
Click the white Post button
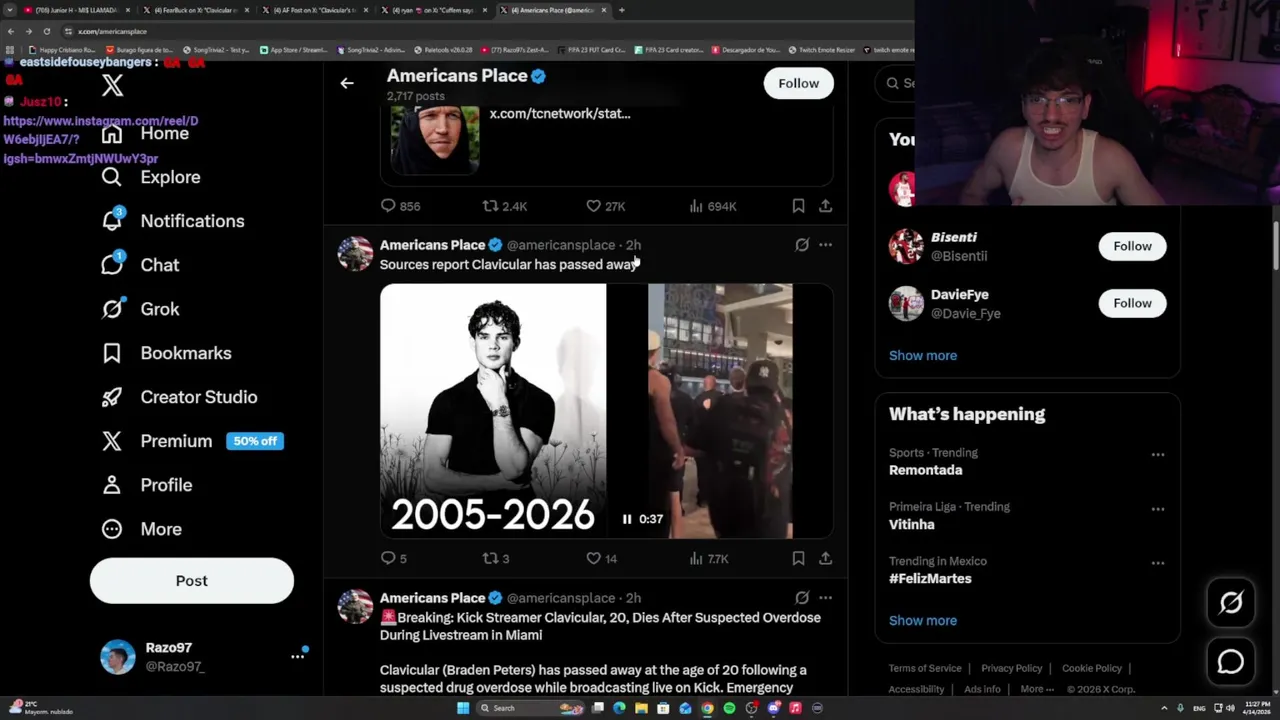[192, 581]
